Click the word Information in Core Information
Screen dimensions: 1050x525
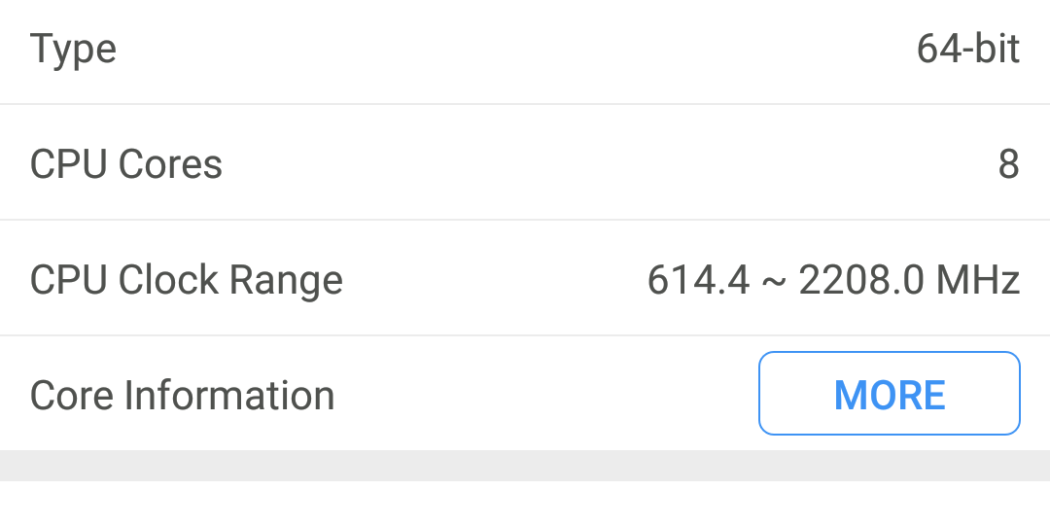tap(229, 396)
